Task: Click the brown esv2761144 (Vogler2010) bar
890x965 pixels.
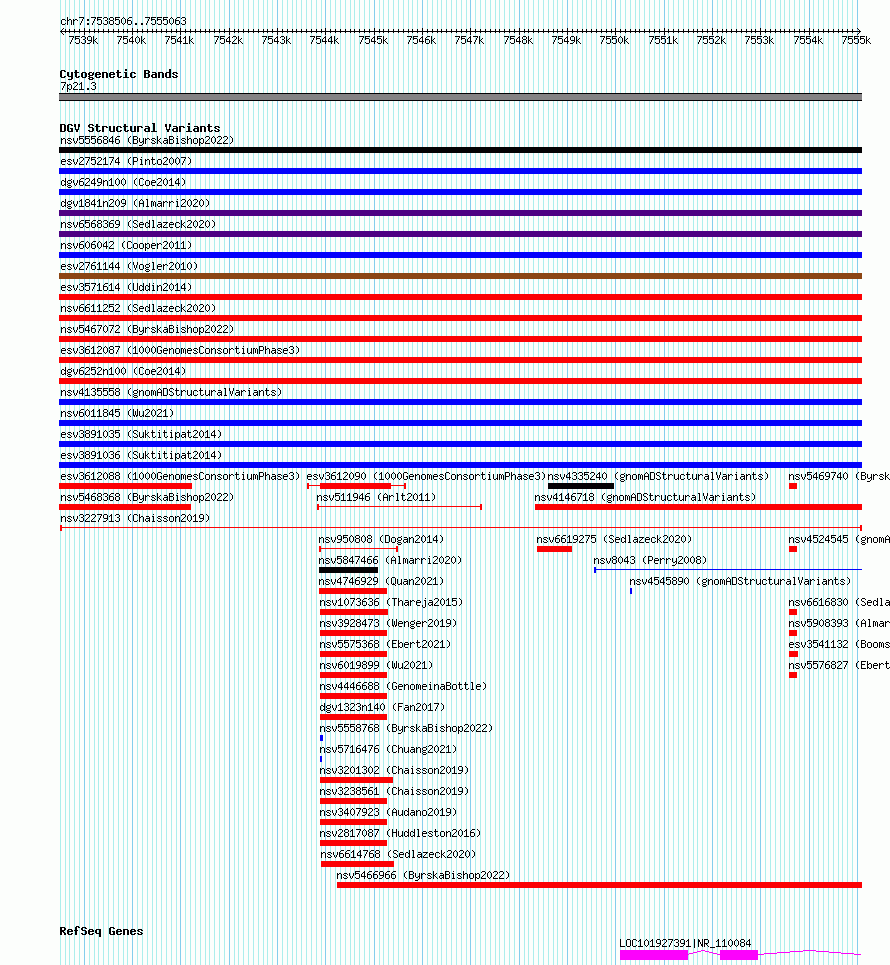Action: click(460, 276)
